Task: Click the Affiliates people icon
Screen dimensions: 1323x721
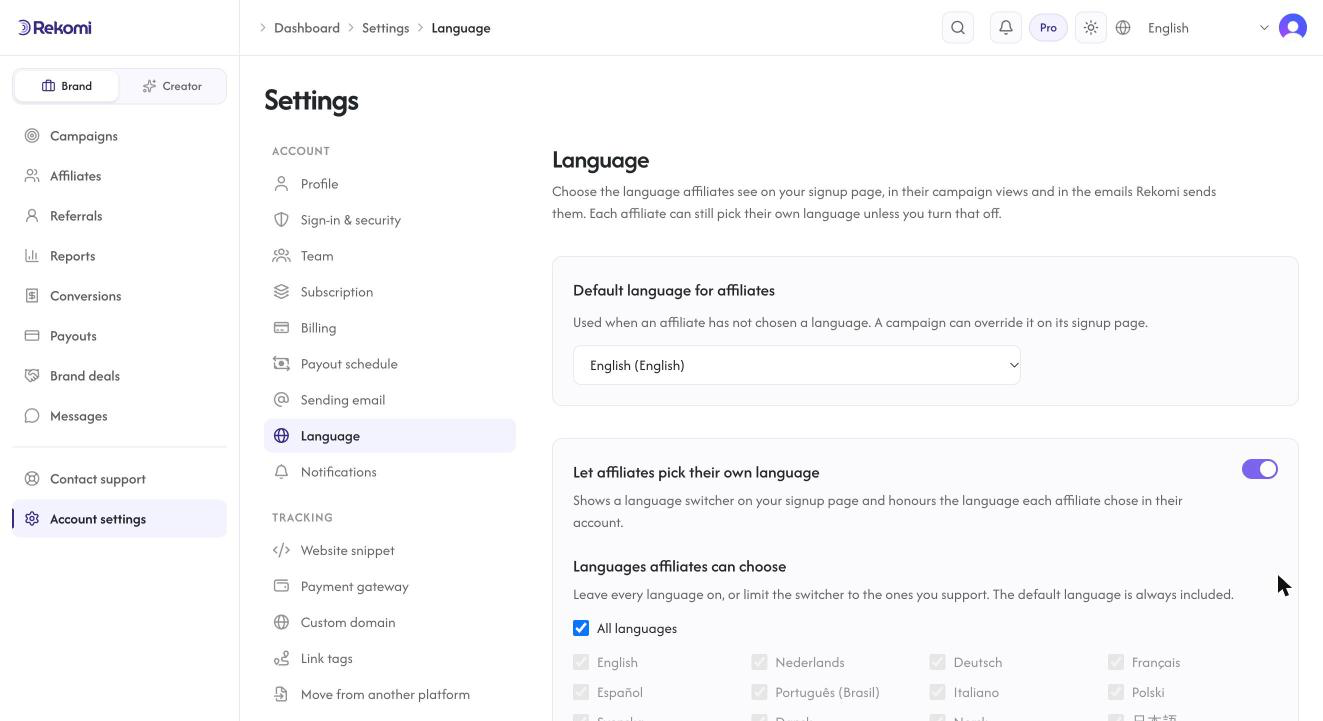Action: pyautogui.click(x=32, y=176)
